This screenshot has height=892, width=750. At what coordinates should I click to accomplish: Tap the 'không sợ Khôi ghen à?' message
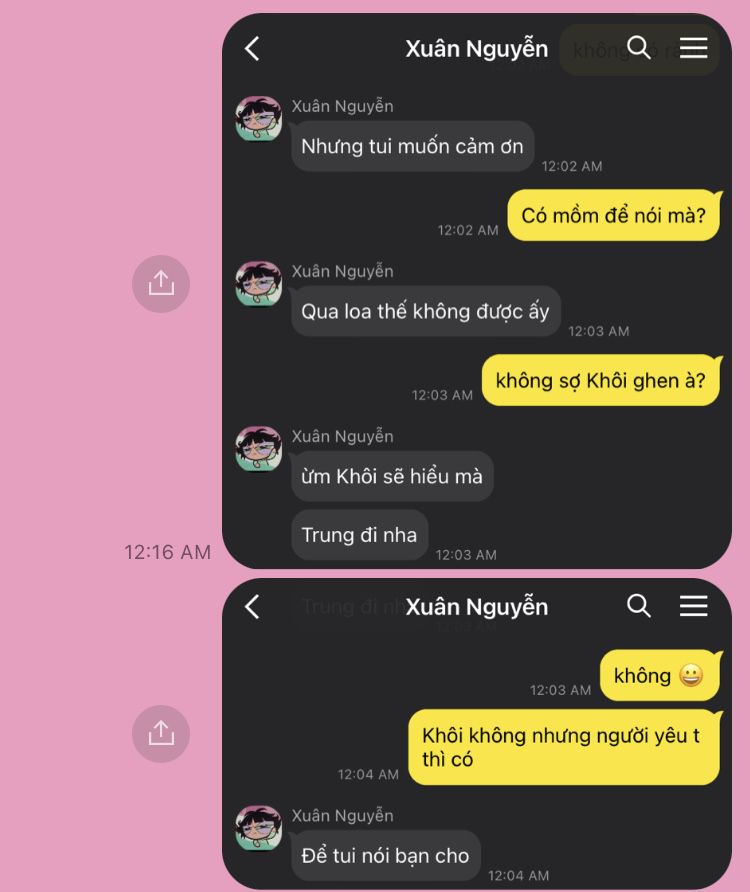click(x=601, y=380)
